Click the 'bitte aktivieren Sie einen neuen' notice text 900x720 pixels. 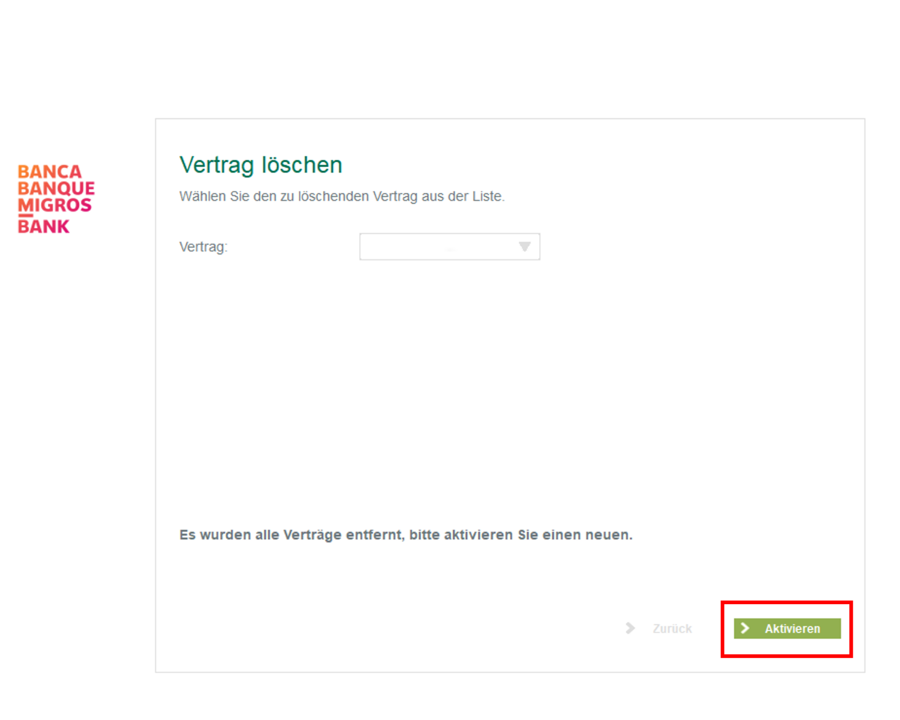pos(521,535)
